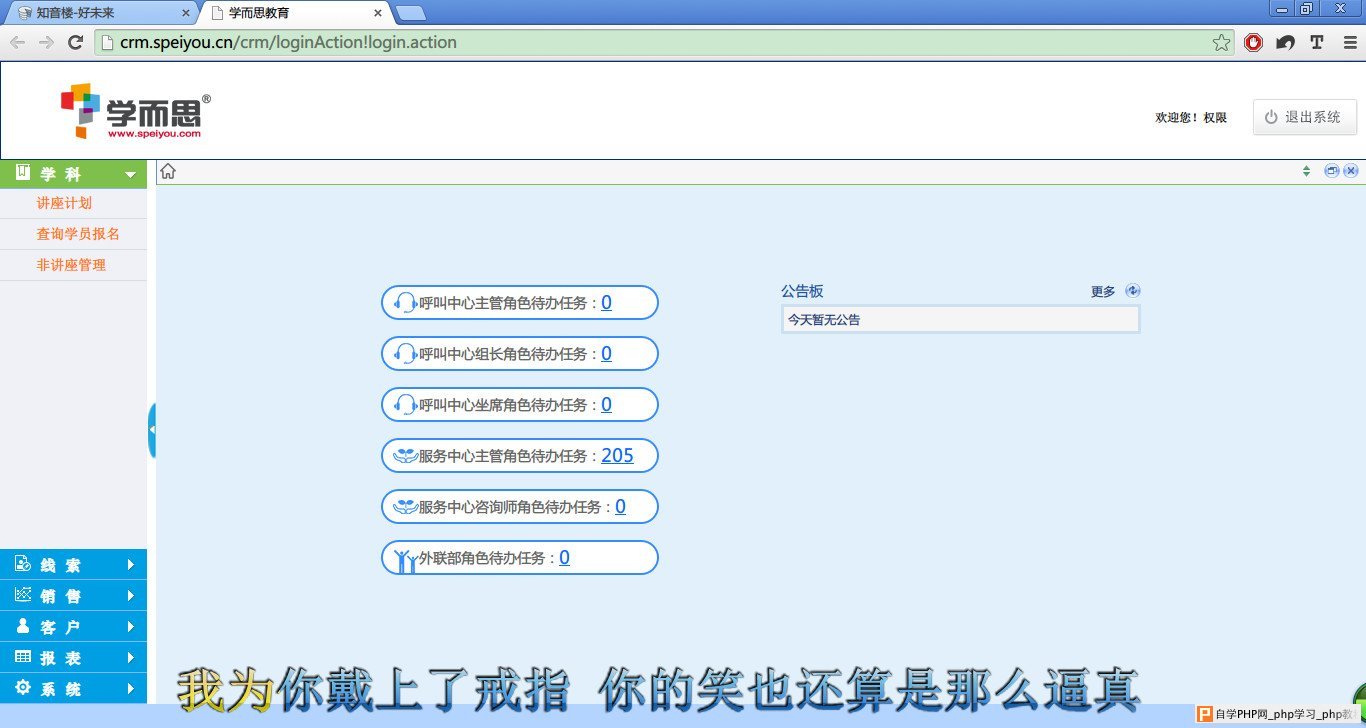Select the 学而思教育 browser tab
Image resolution: width=1366 pixels, height=728 pixels.
295,13
